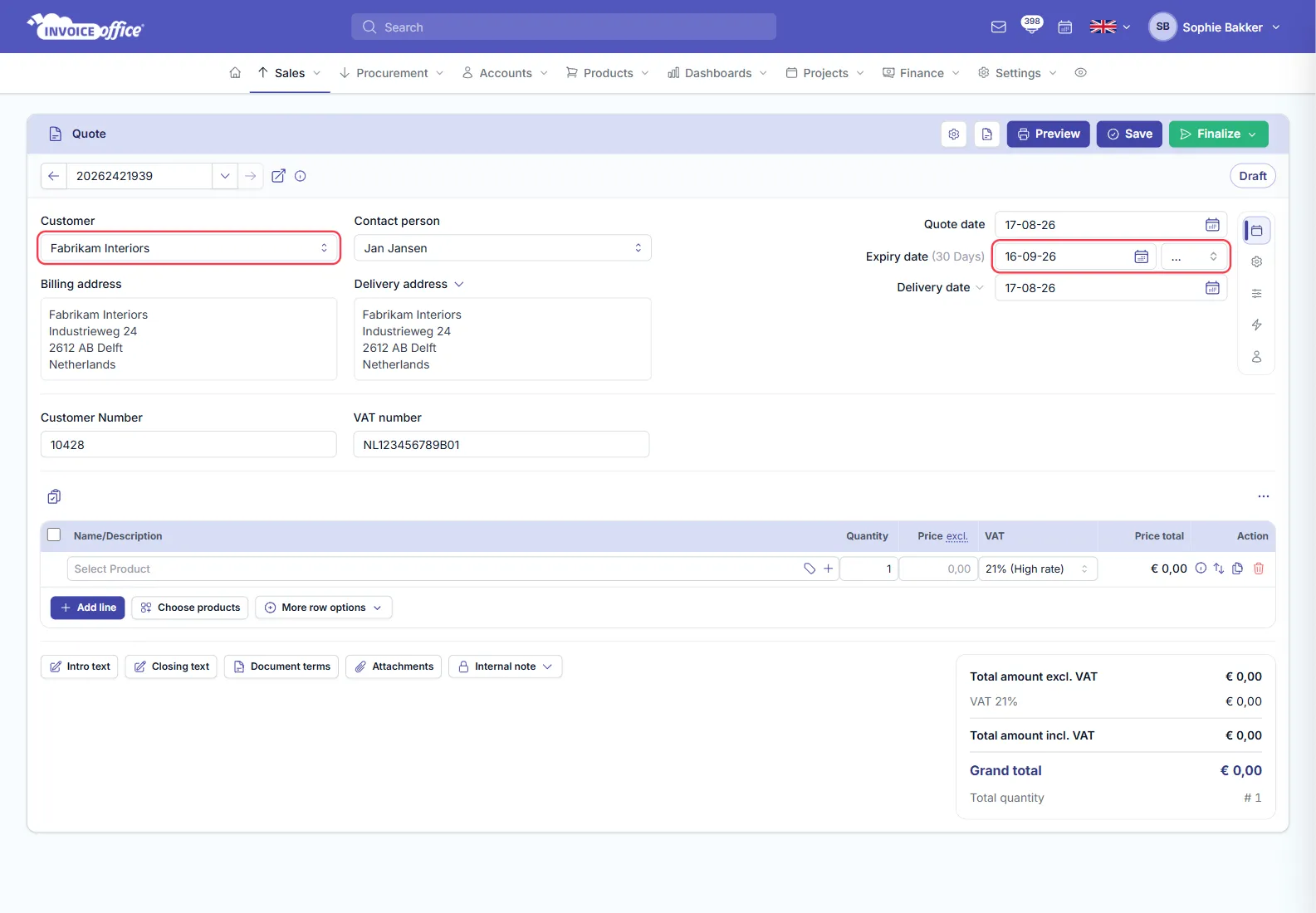The image size is (1316, 913).
Task: Open the language flag selector
Action: click(x=1110, y=27)
